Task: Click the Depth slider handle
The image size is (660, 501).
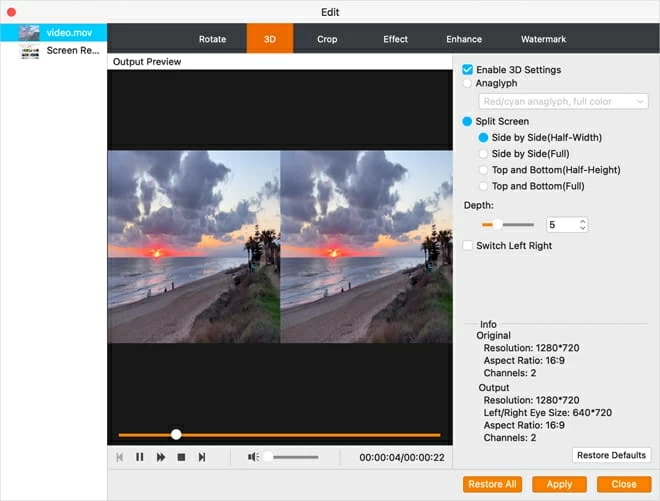Action: 497,225
